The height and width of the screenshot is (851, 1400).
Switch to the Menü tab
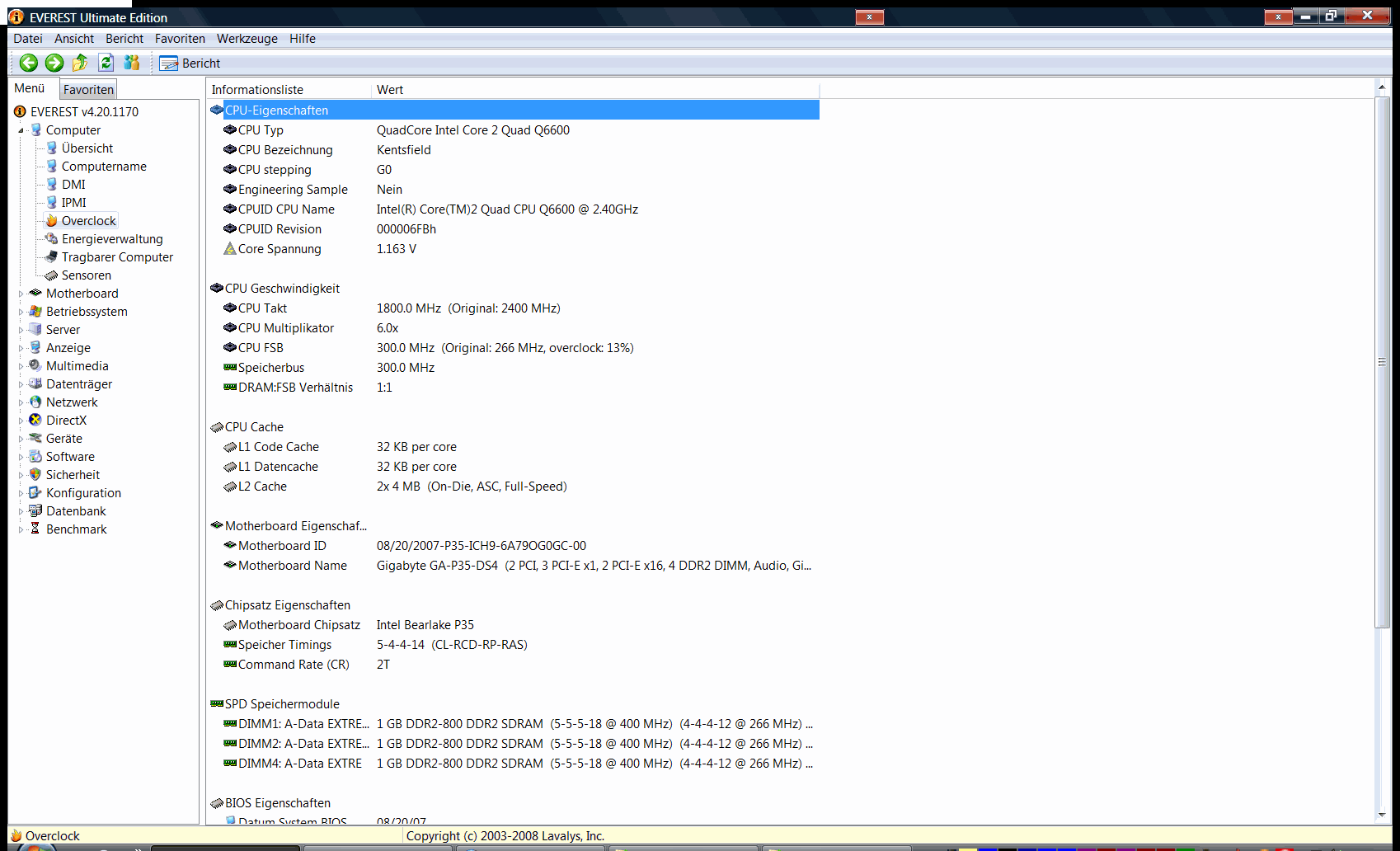pyautogui.click(x=30, y=88)
